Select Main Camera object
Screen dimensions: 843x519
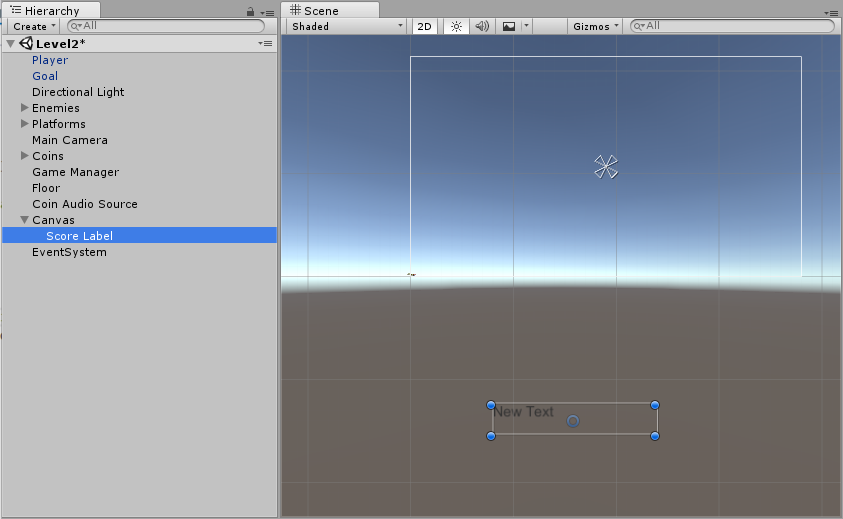(70, 140)
